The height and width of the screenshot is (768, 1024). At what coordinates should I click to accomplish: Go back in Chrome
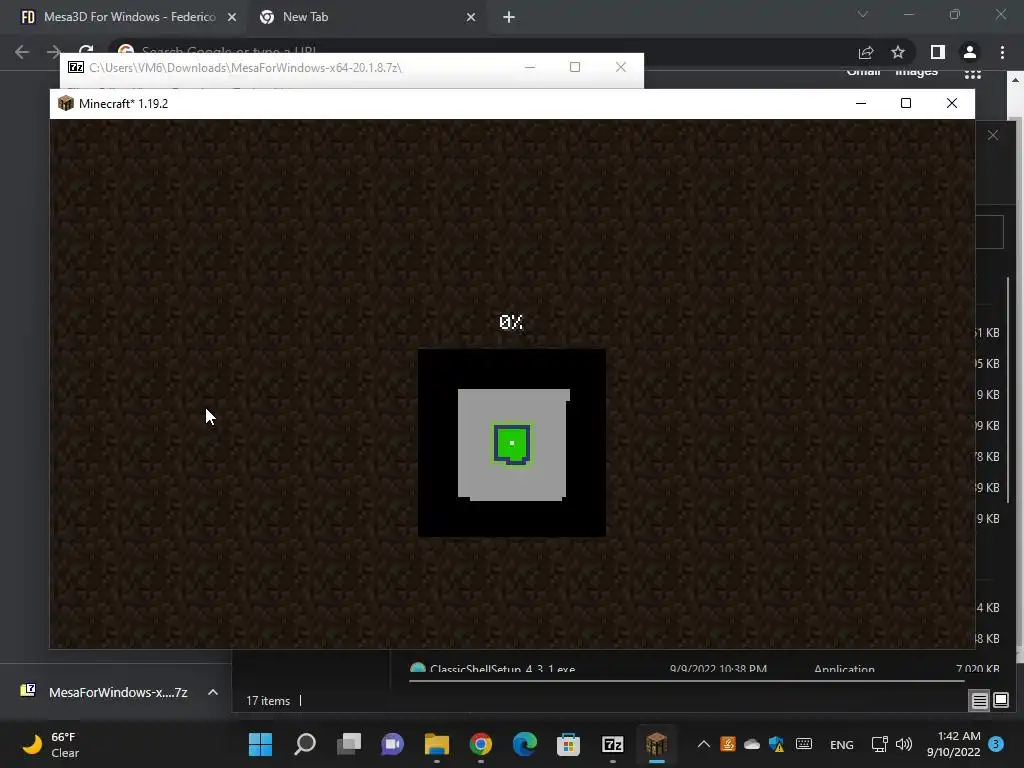22,52
